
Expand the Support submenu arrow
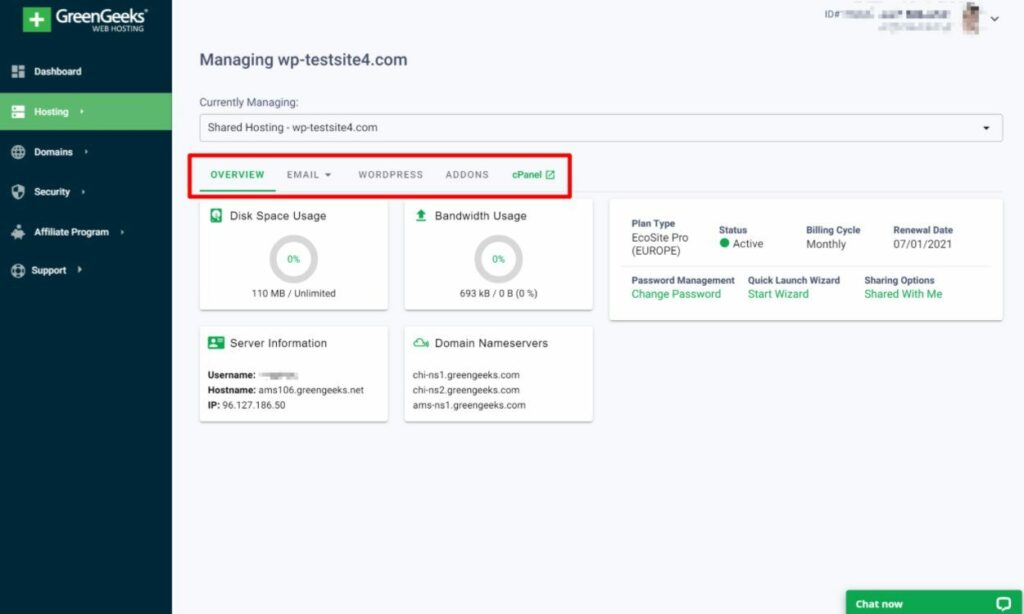[80, 270]
